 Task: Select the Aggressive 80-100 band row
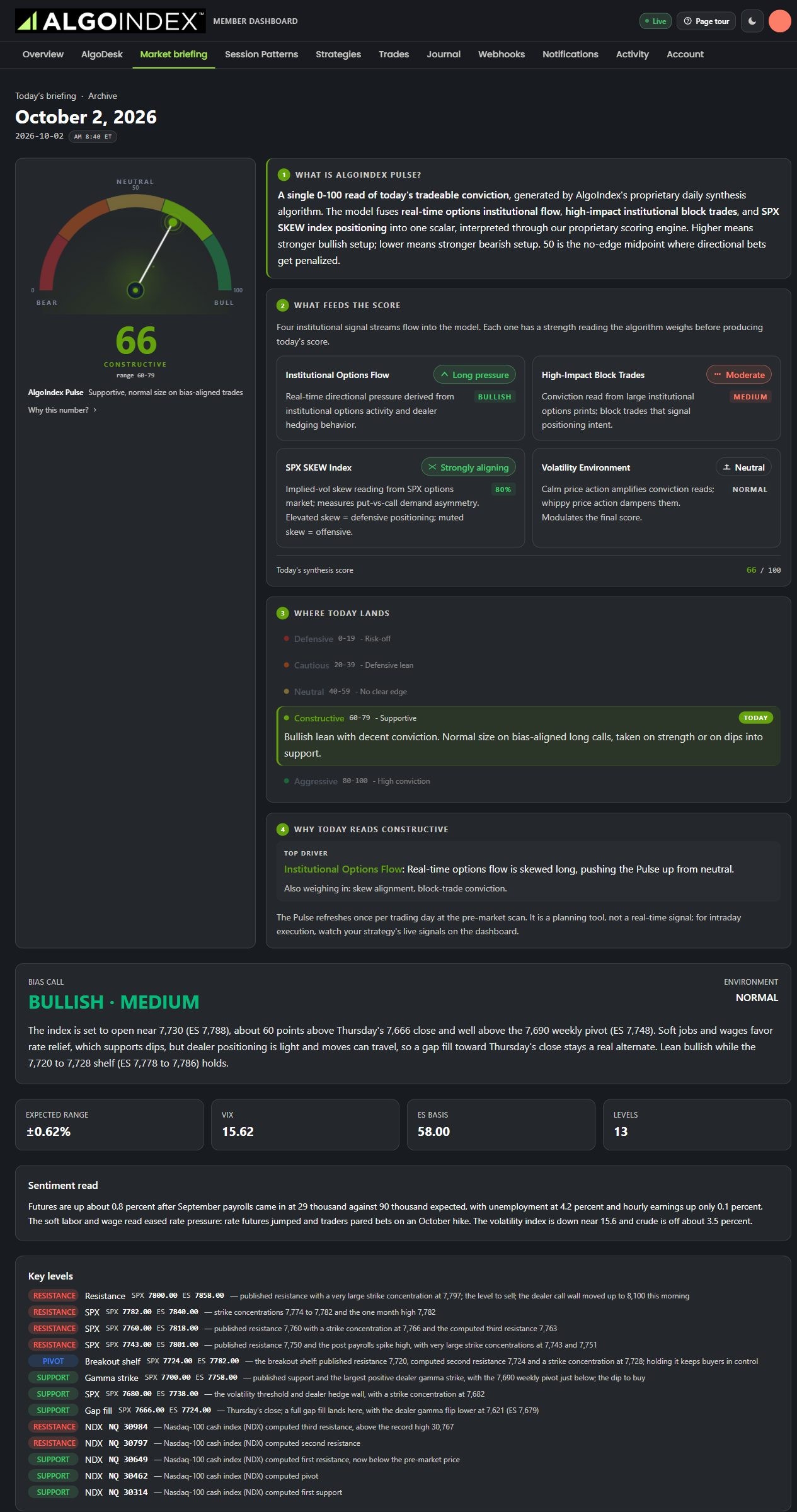pyautogui.click(x=528, y=781)
